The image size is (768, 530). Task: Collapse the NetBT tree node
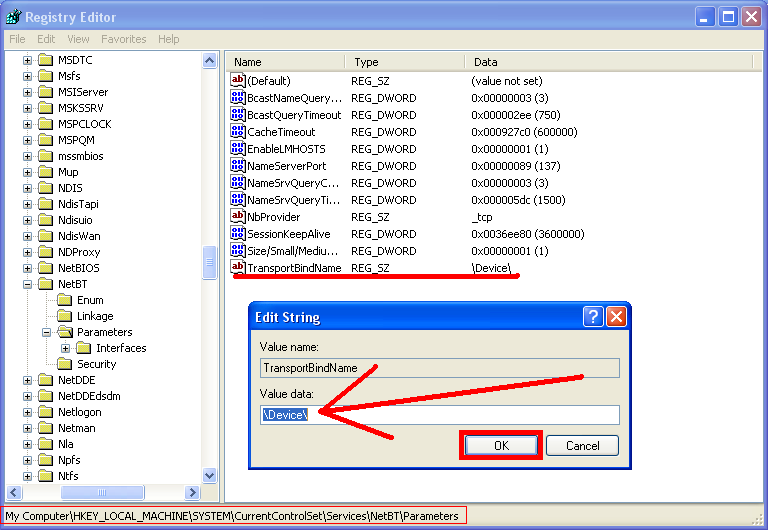pos(27,284)
